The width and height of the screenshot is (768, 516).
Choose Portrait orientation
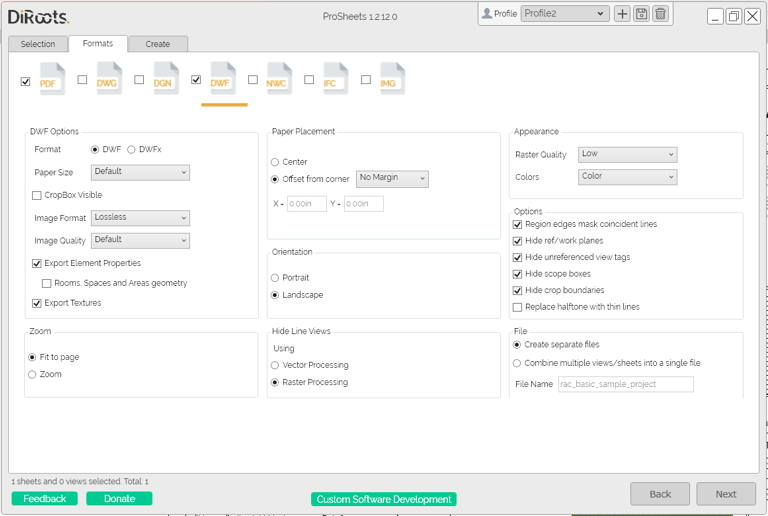275,278
